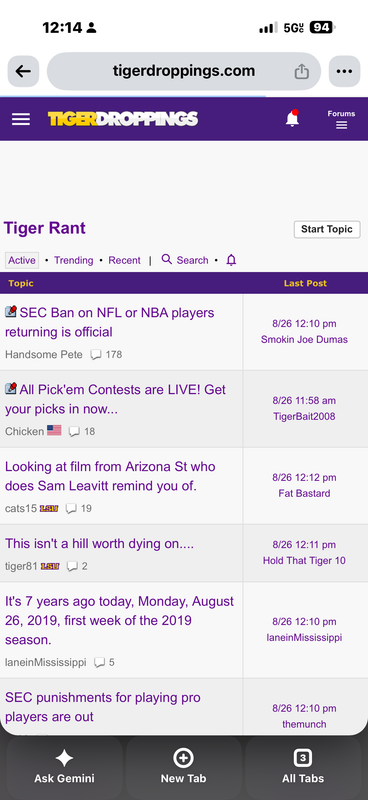Open notifications bell with red dot
Image resolution: width=368 pixels, height=800 pixels.
292,118
